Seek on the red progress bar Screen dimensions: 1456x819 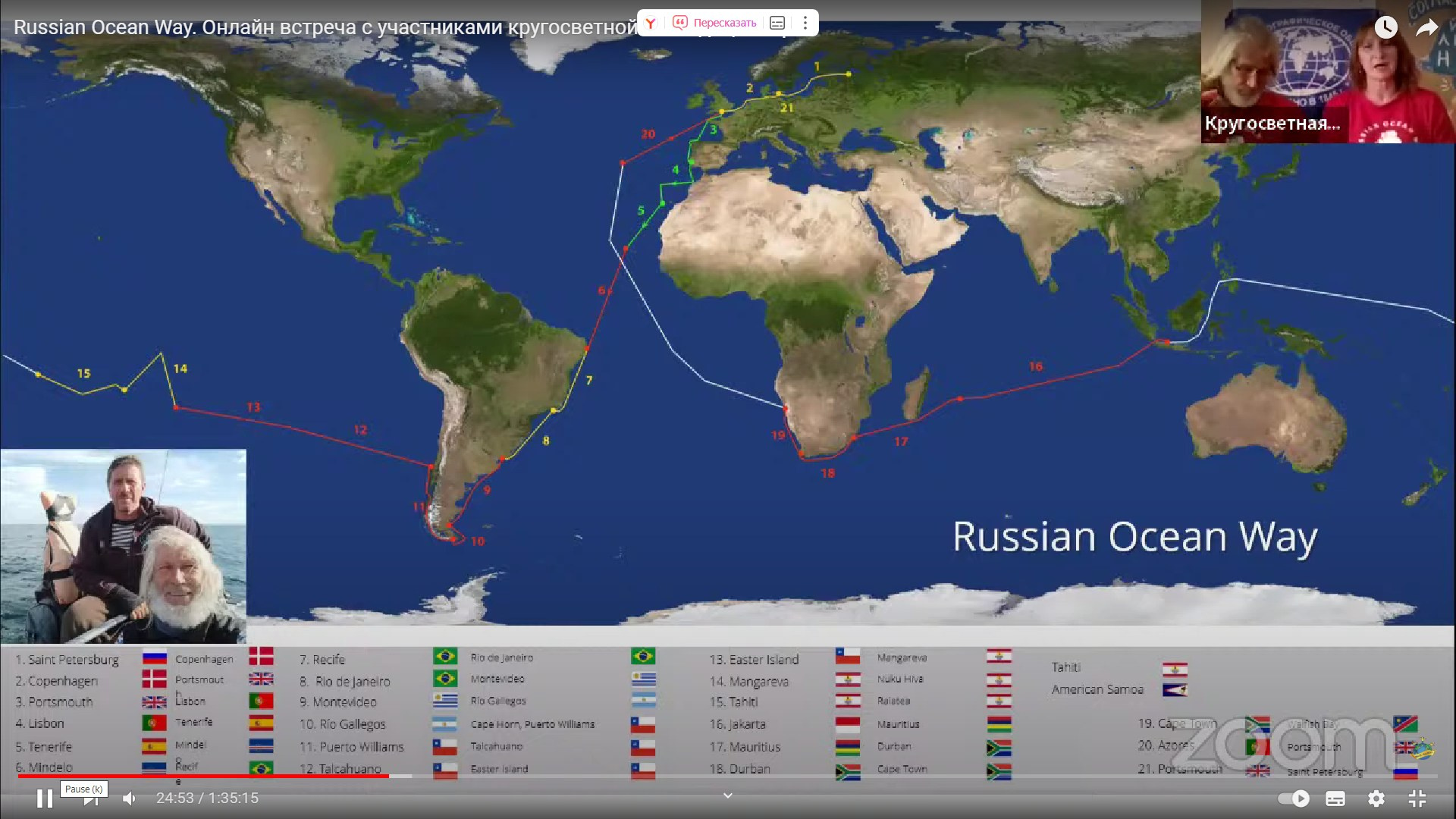(205, 776)
